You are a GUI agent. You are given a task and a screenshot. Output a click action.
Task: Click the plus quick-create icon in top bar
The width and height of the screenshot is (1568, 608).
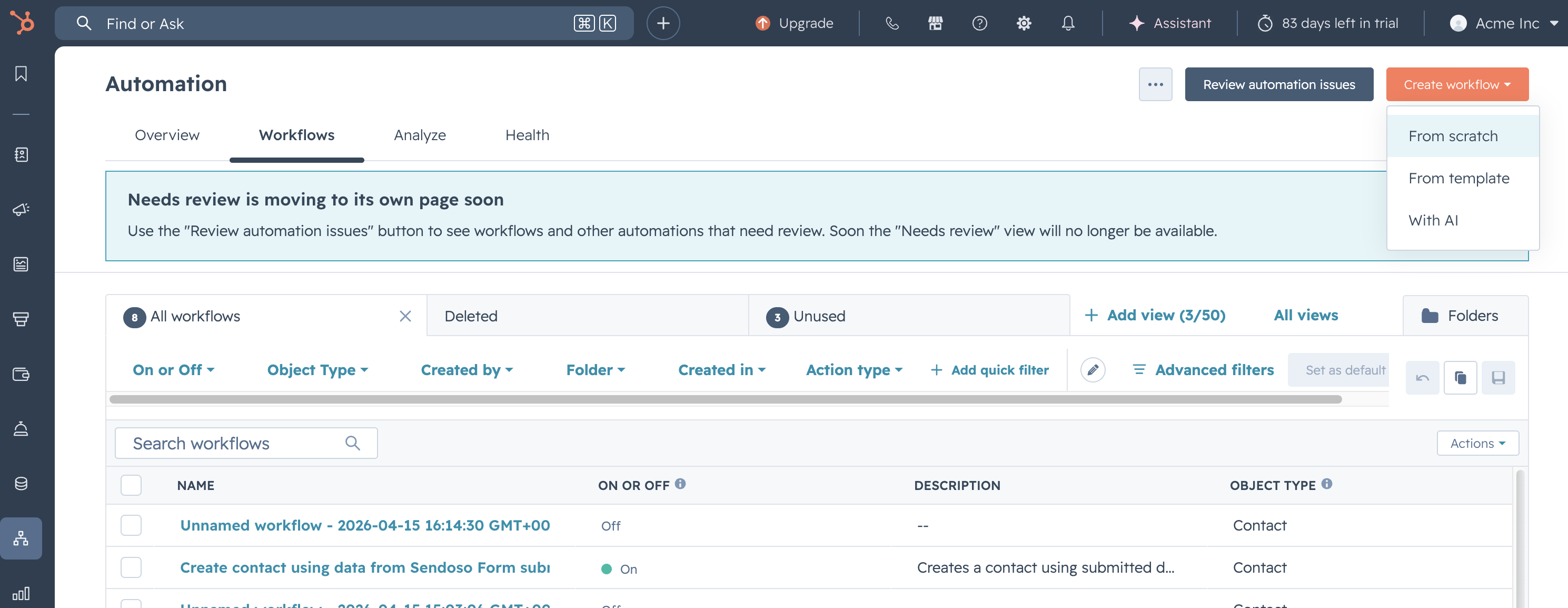coord(663,23)
